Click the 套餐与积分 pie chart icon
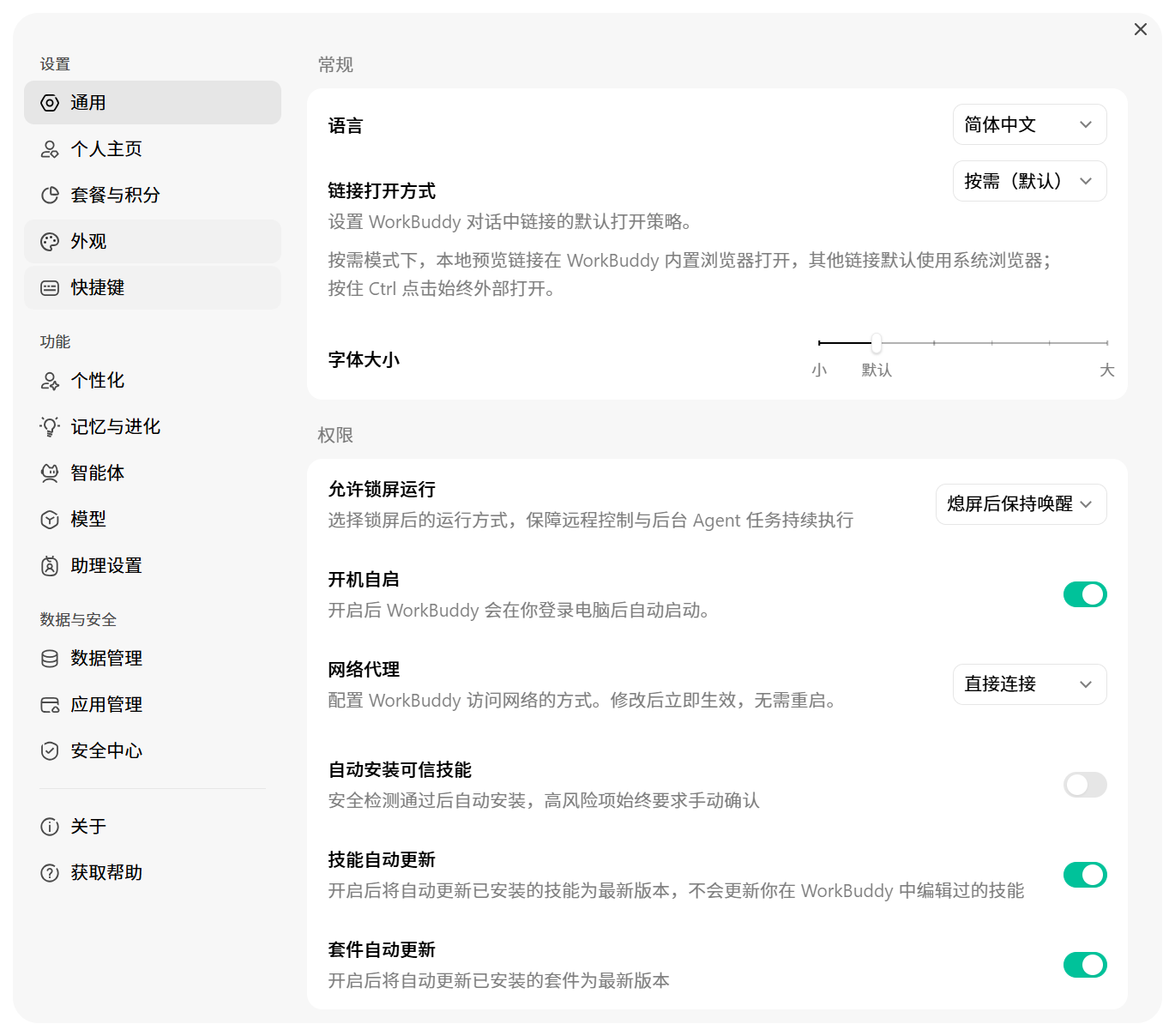The height and width of the screenshot is (1036, 1175). [x=50, y=196]
